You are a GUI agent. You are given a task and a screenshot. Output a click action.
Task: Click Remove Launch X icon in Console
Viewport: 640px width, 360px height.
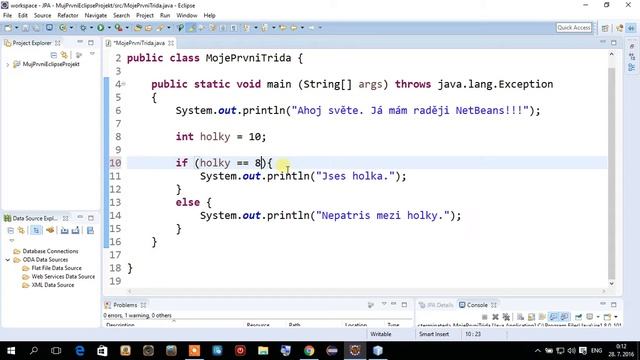(495, 317)
